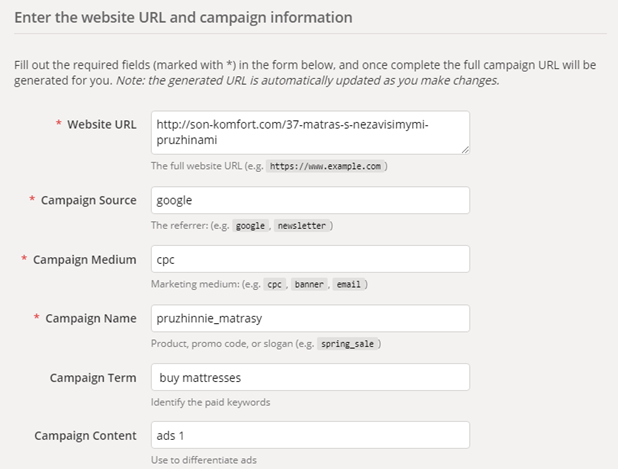Select the Campaign Name input field

310,318
